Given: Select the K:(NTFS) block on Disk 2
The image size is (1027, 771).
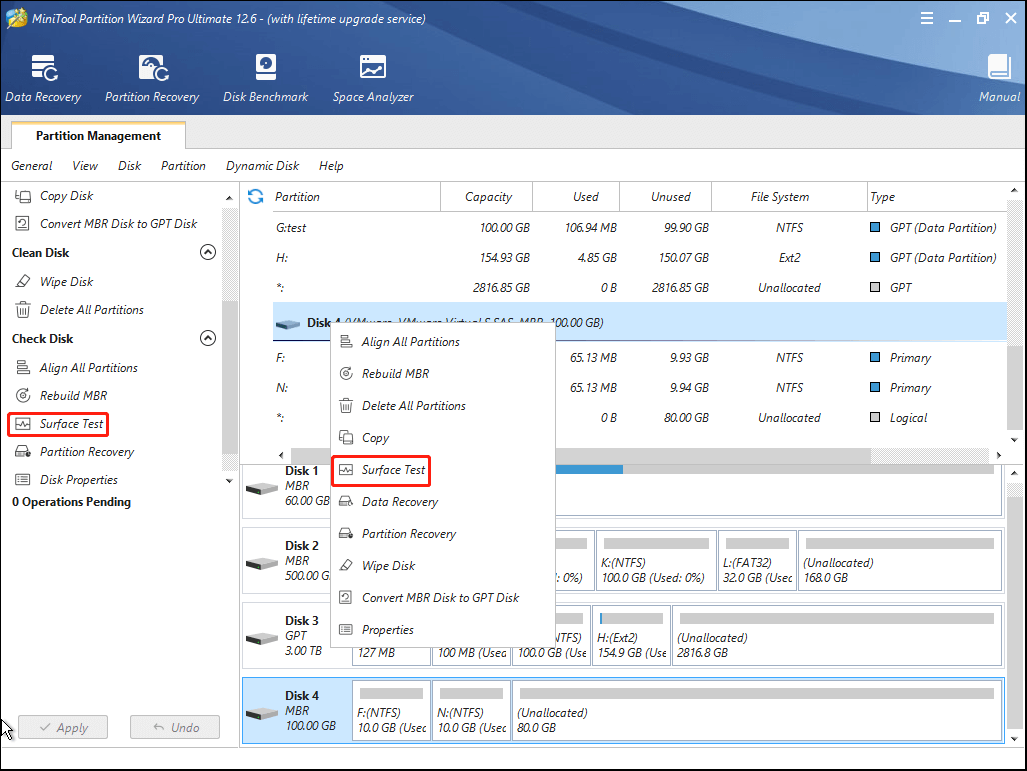Looking at the screenshot, I should pyautogui.click(x=656, y=561).
